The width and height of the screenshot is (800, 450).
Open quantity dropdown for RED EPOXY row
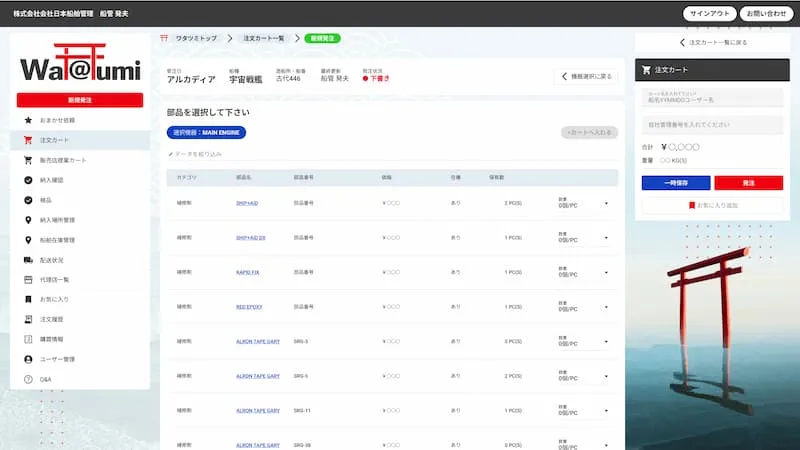[x=606, y=307]
